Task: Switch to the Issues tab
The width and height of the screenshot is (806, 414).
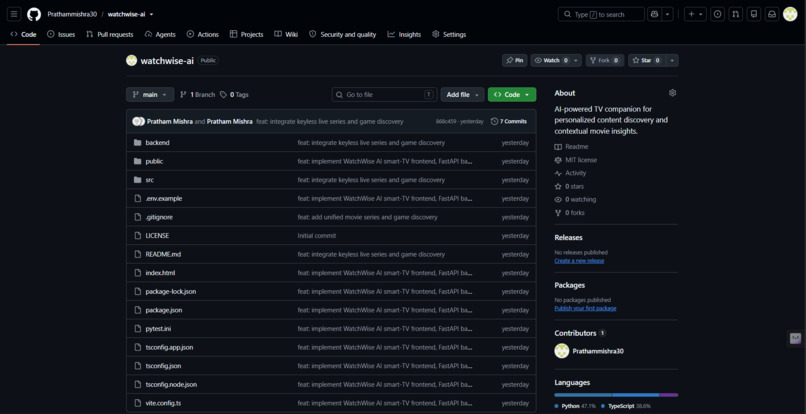Action: pos(61,34)
